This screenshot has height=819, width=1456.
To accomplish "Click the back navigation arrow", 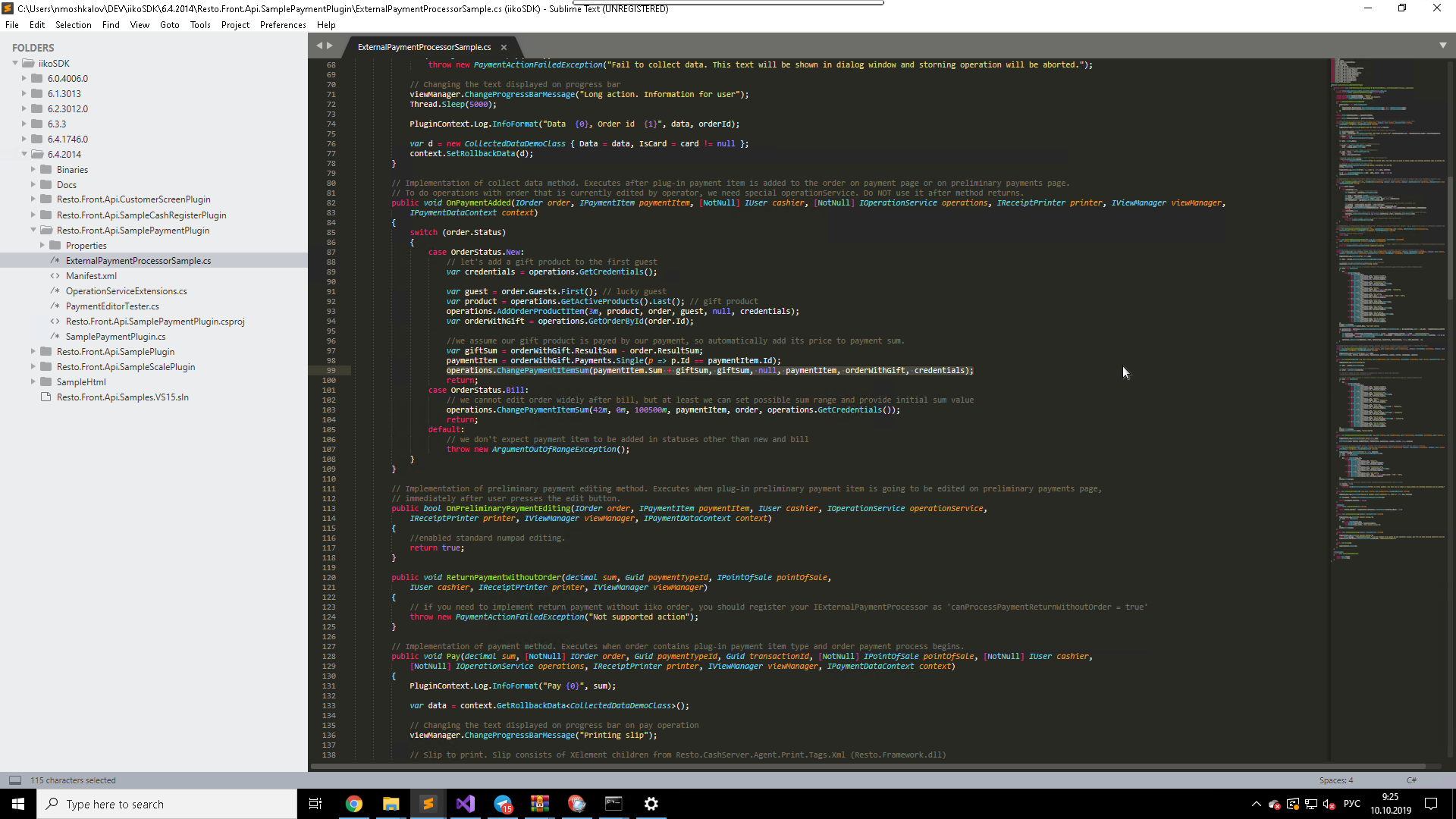I will pos(318,45).
